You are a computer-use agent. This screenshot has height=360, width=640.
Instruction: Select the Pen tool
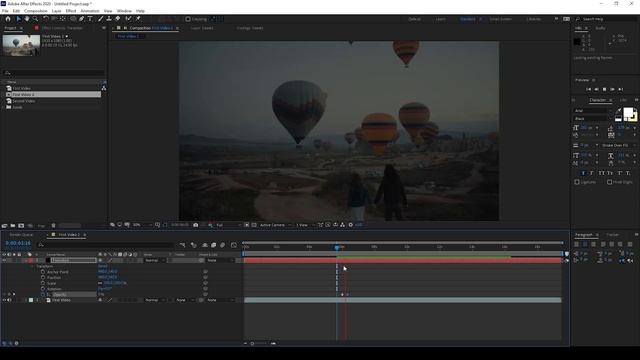coord(82,19)
